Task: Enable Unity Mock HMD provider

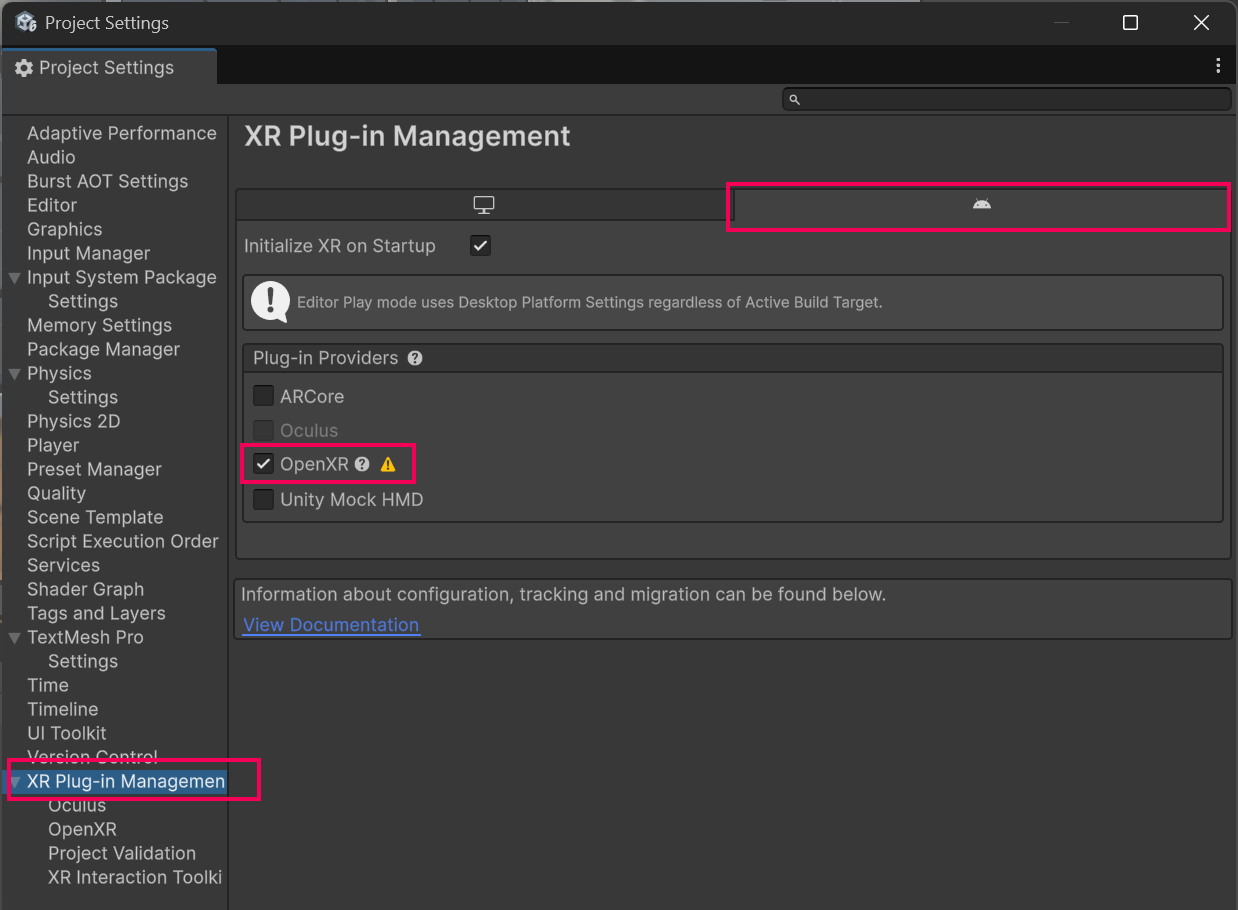Action: click(x=264, y=499)
